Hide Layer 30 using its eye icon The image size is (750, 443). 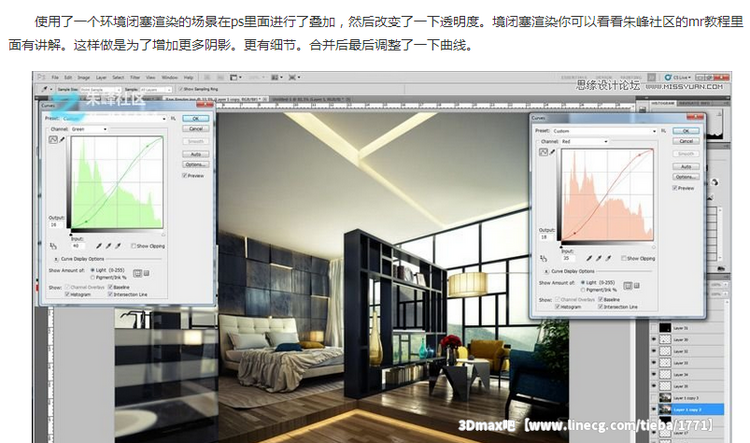pos(654,340)
